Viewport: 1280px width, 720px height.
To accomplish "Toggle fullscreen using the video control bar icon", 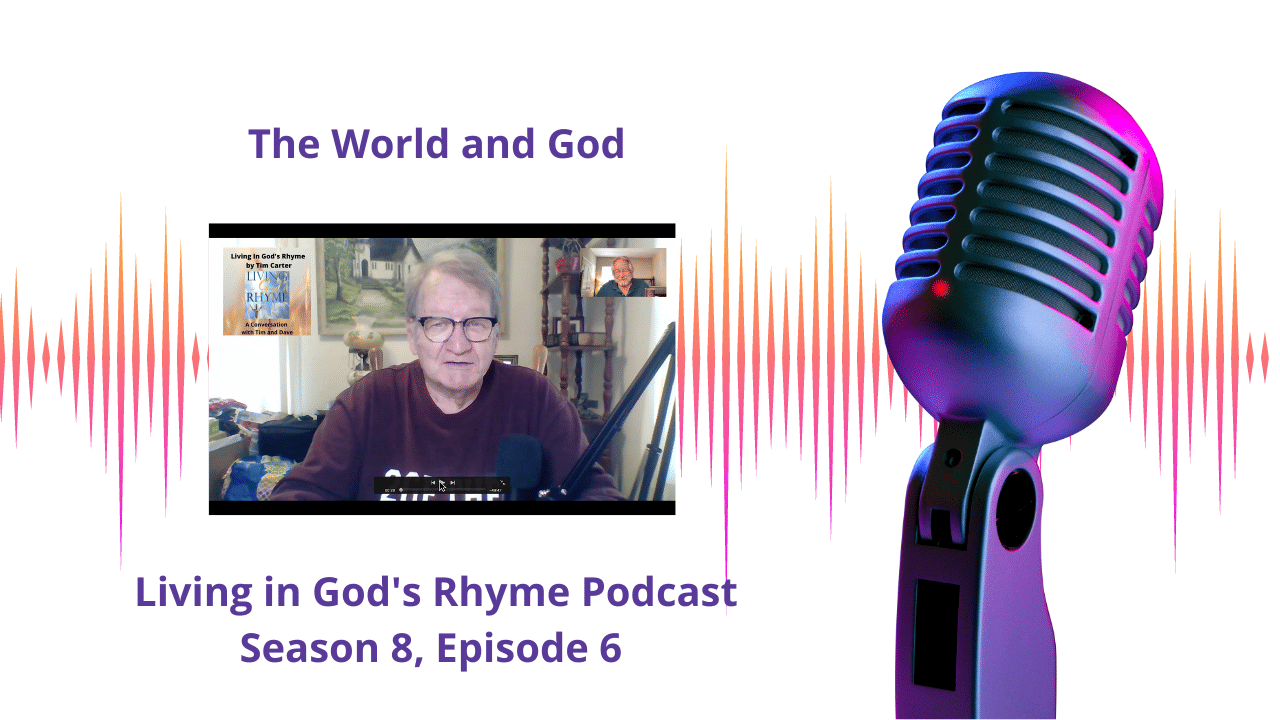I will 502,483.
